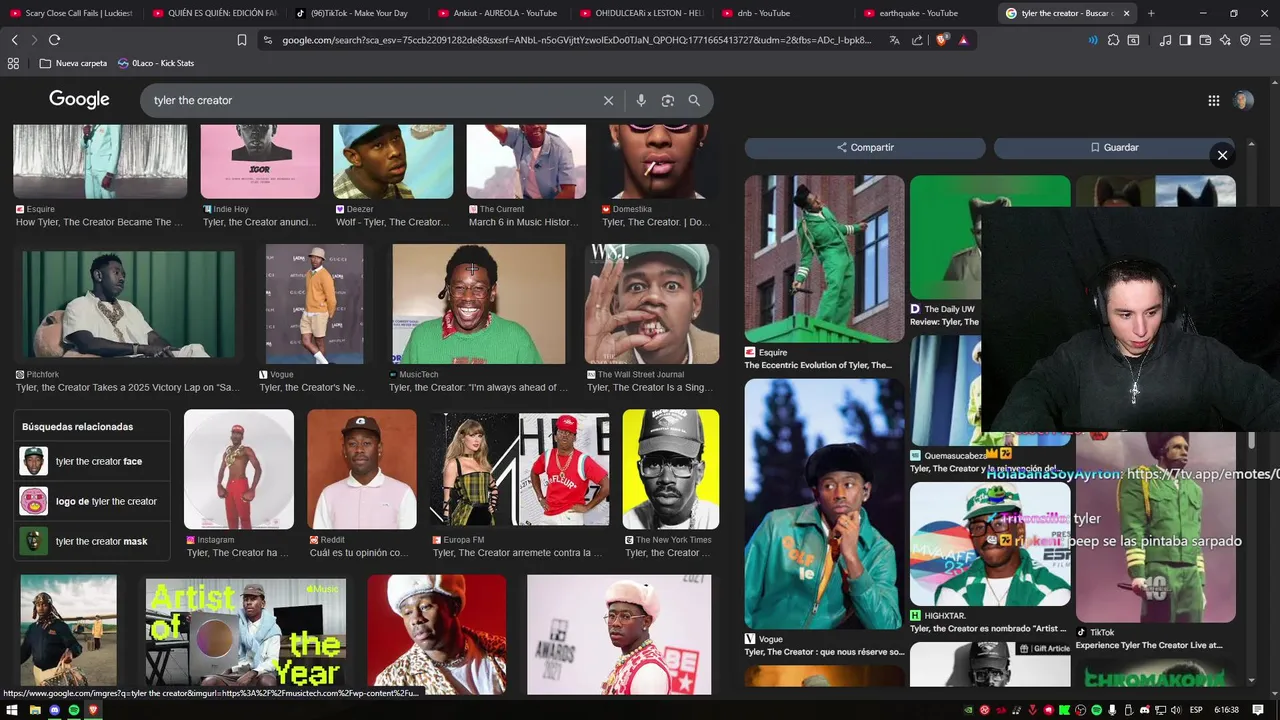This screenshot has width=1280, height=720.
Task: Select related search 'tyler the creator face'
Action: 93,461
